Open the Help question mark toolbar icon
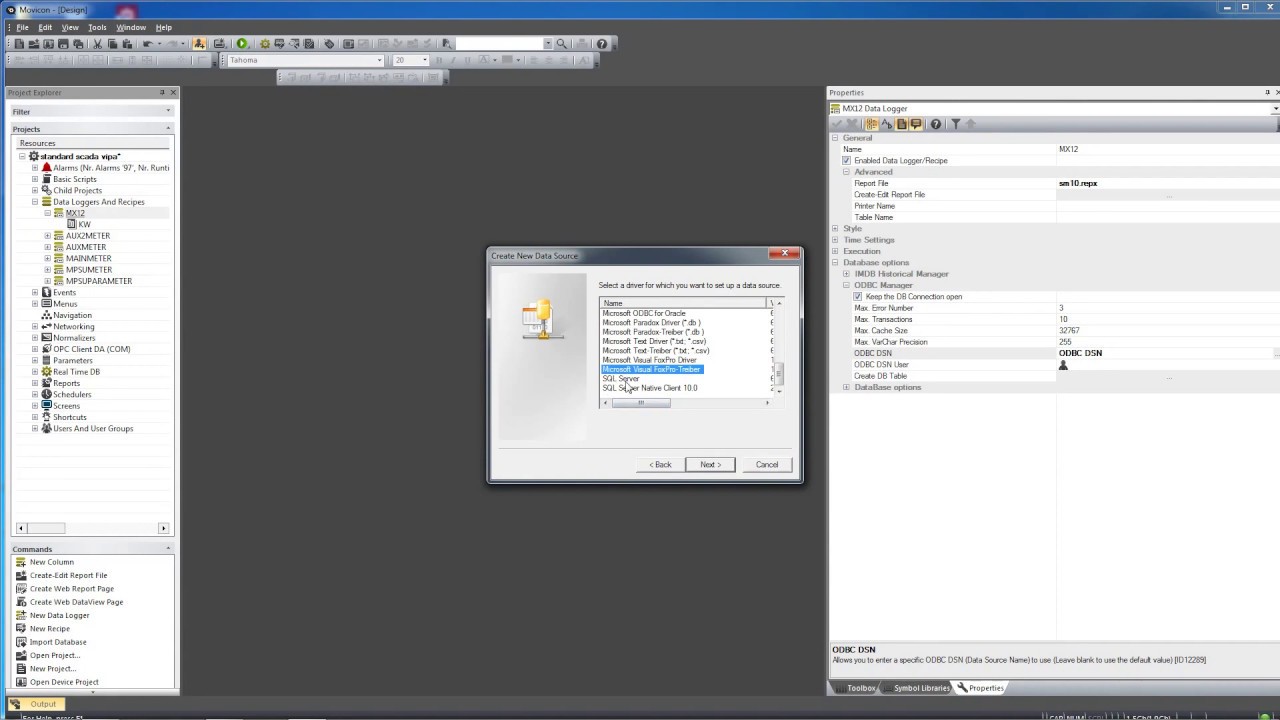Screen dimensions: 1280x720 (602, 44)
